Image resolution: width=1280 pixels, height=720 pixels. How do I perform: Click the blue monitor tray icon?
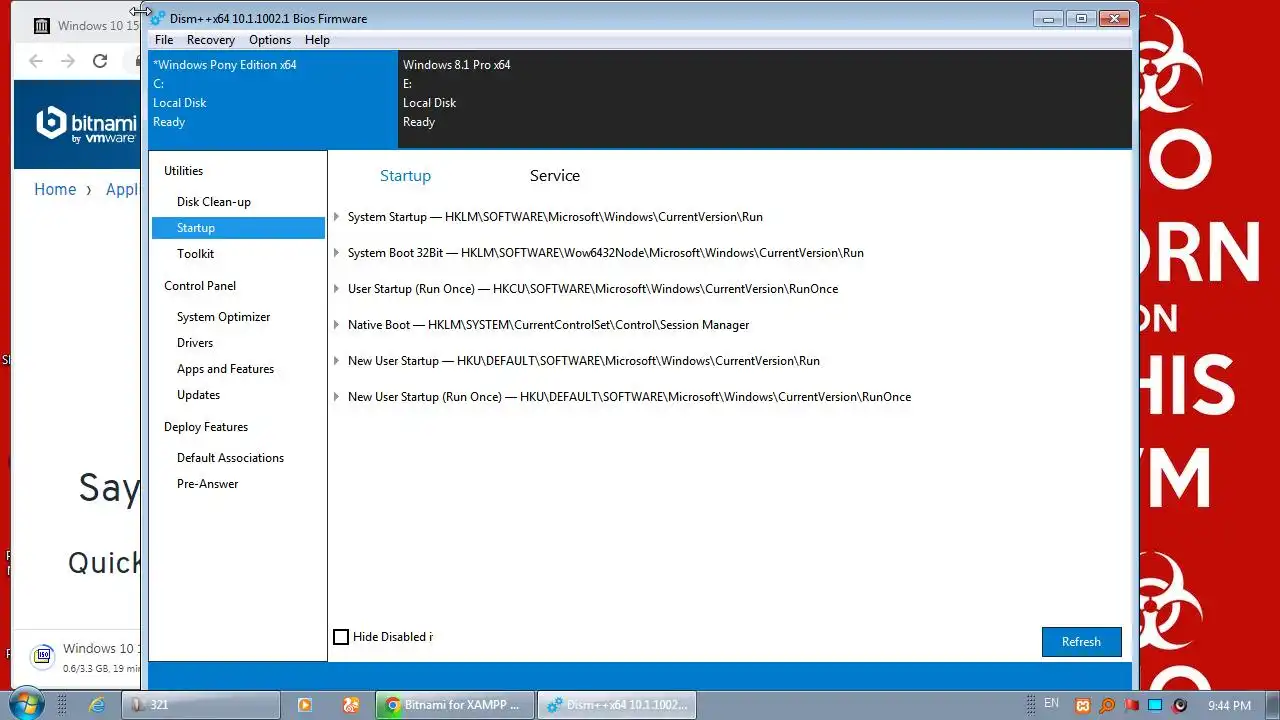pyautogui.click(x=1155, y=705)
